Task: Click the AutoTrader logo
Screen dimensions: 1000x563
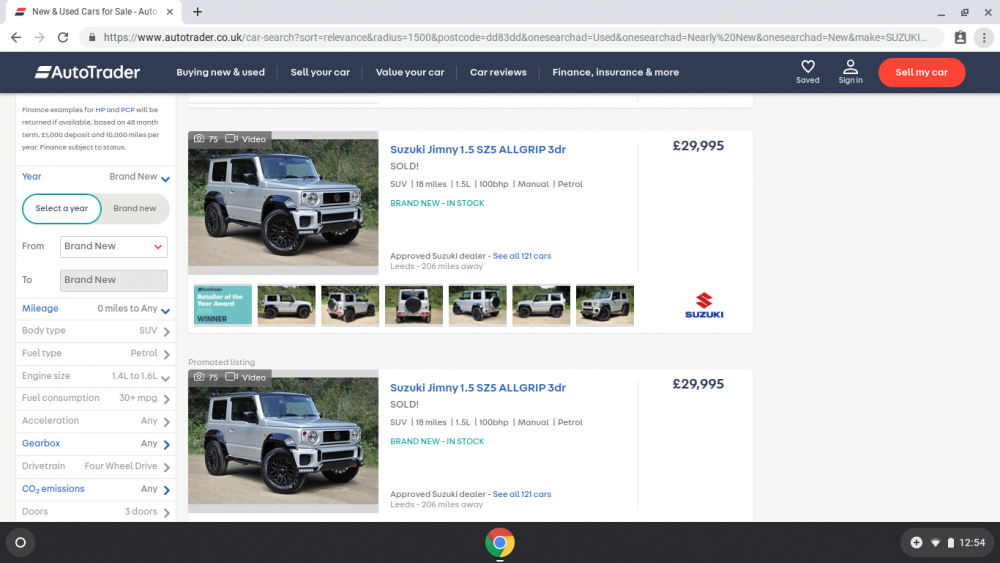Action: [87, 72]
